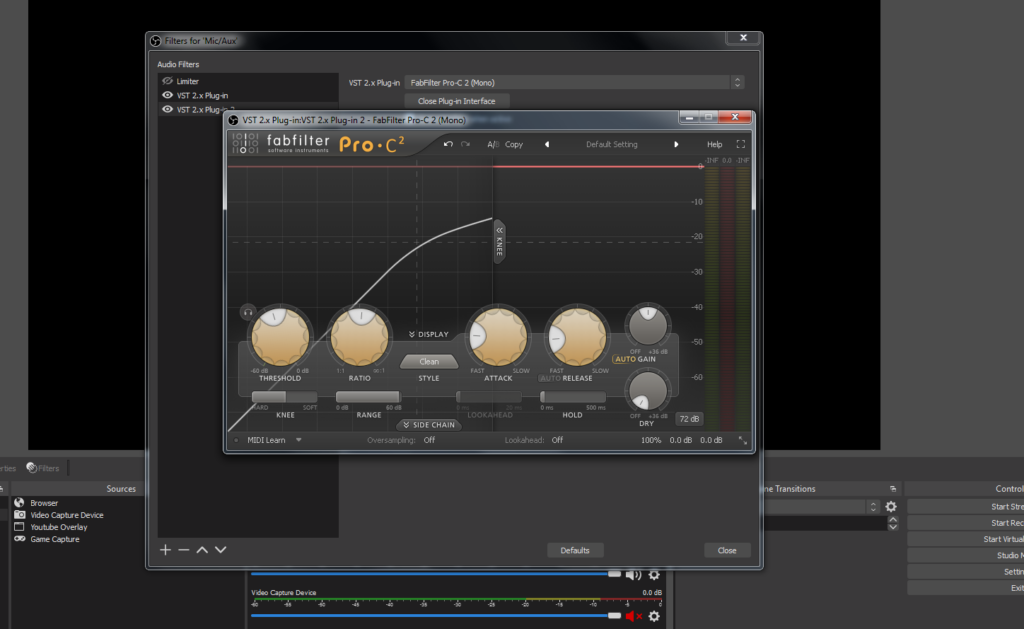The height and width of the screenshot is (629, 1024).
Task: Collapse the DISPLAY section
Action: (x=428, y=334)
